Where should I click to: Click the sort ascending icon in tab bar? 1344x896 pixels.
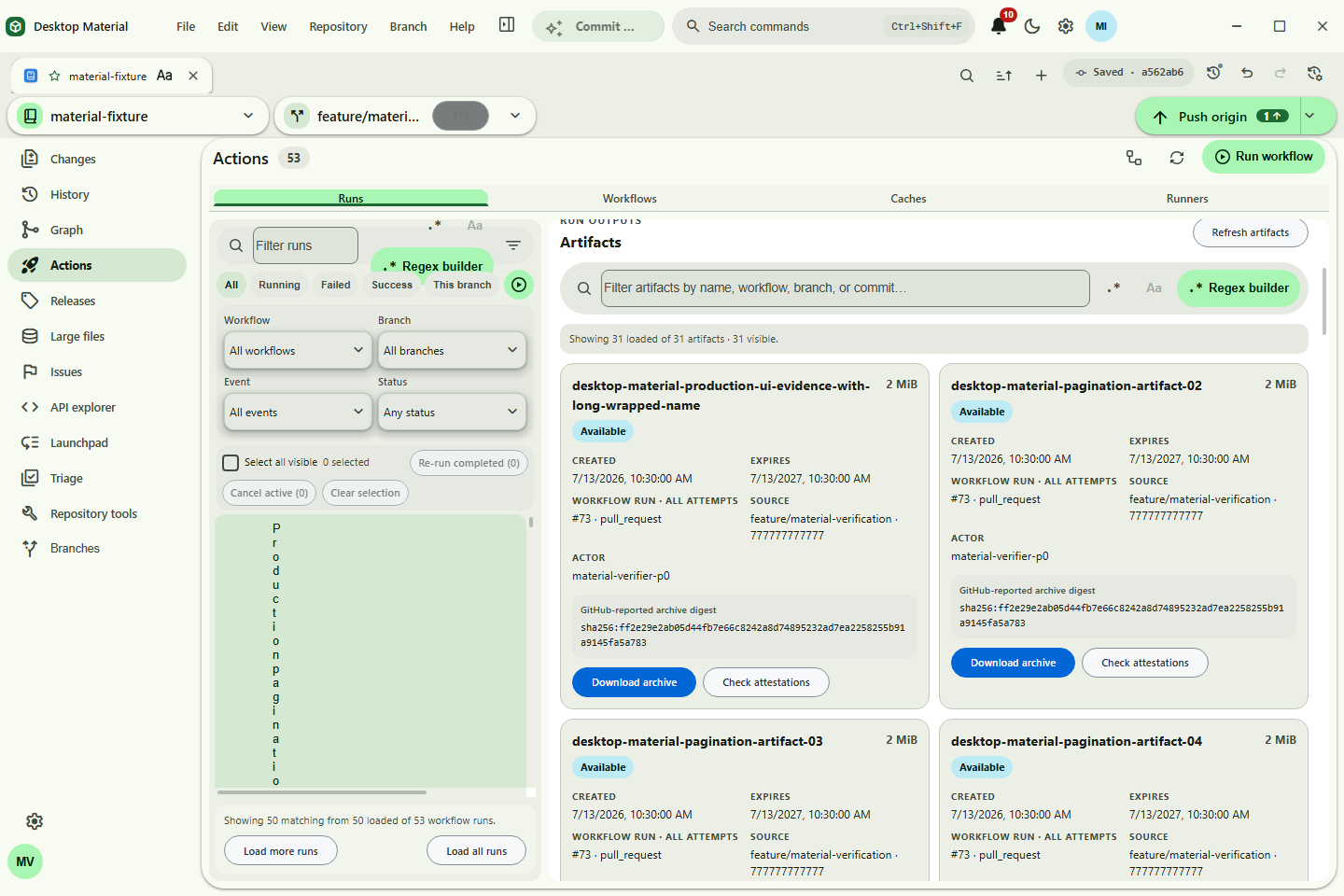pos(1004,76)
